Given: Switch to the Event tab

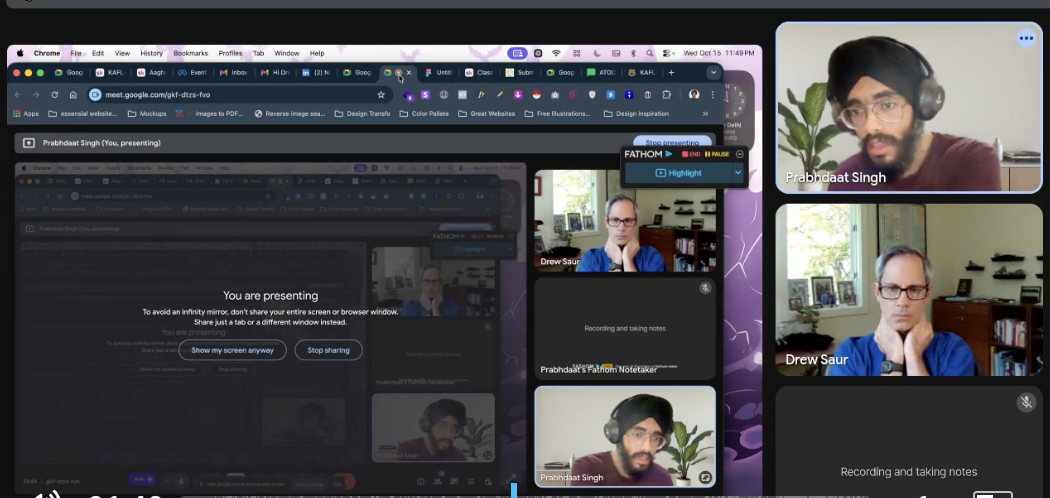Looking at the screenshot, I should coord(192,72).
